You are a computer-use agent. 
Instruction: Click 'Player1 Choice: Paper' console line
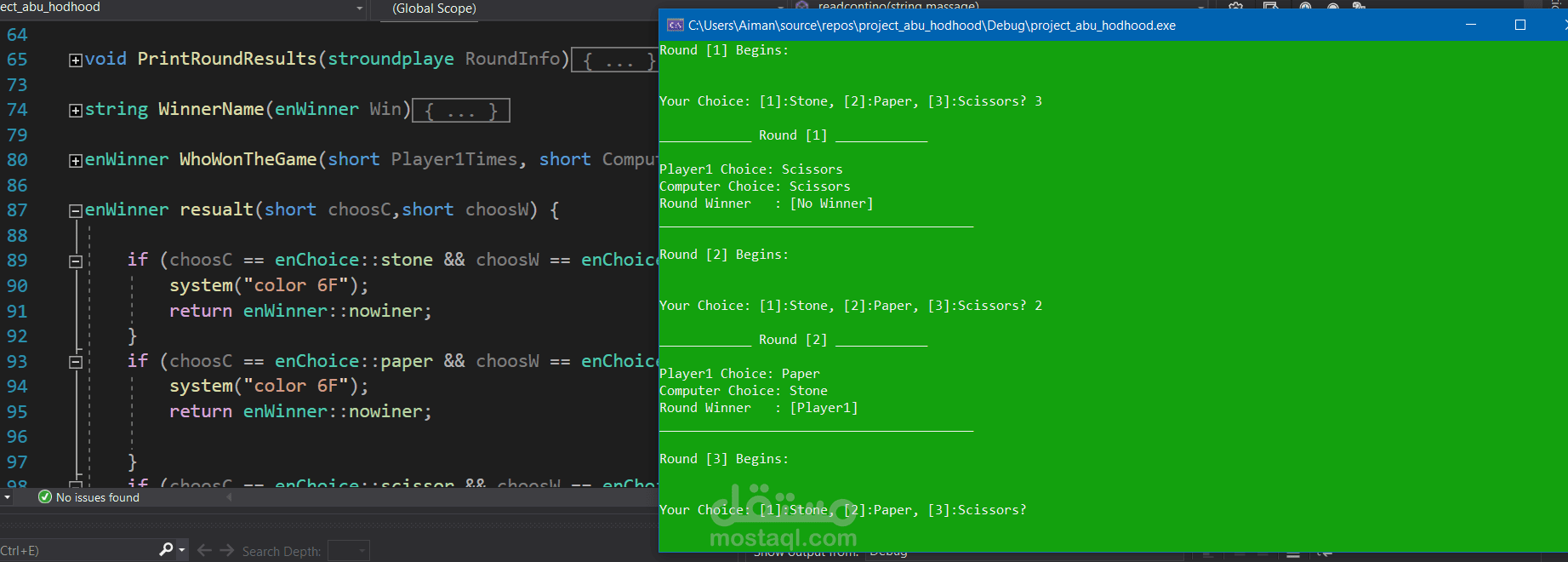click(740, 374)
